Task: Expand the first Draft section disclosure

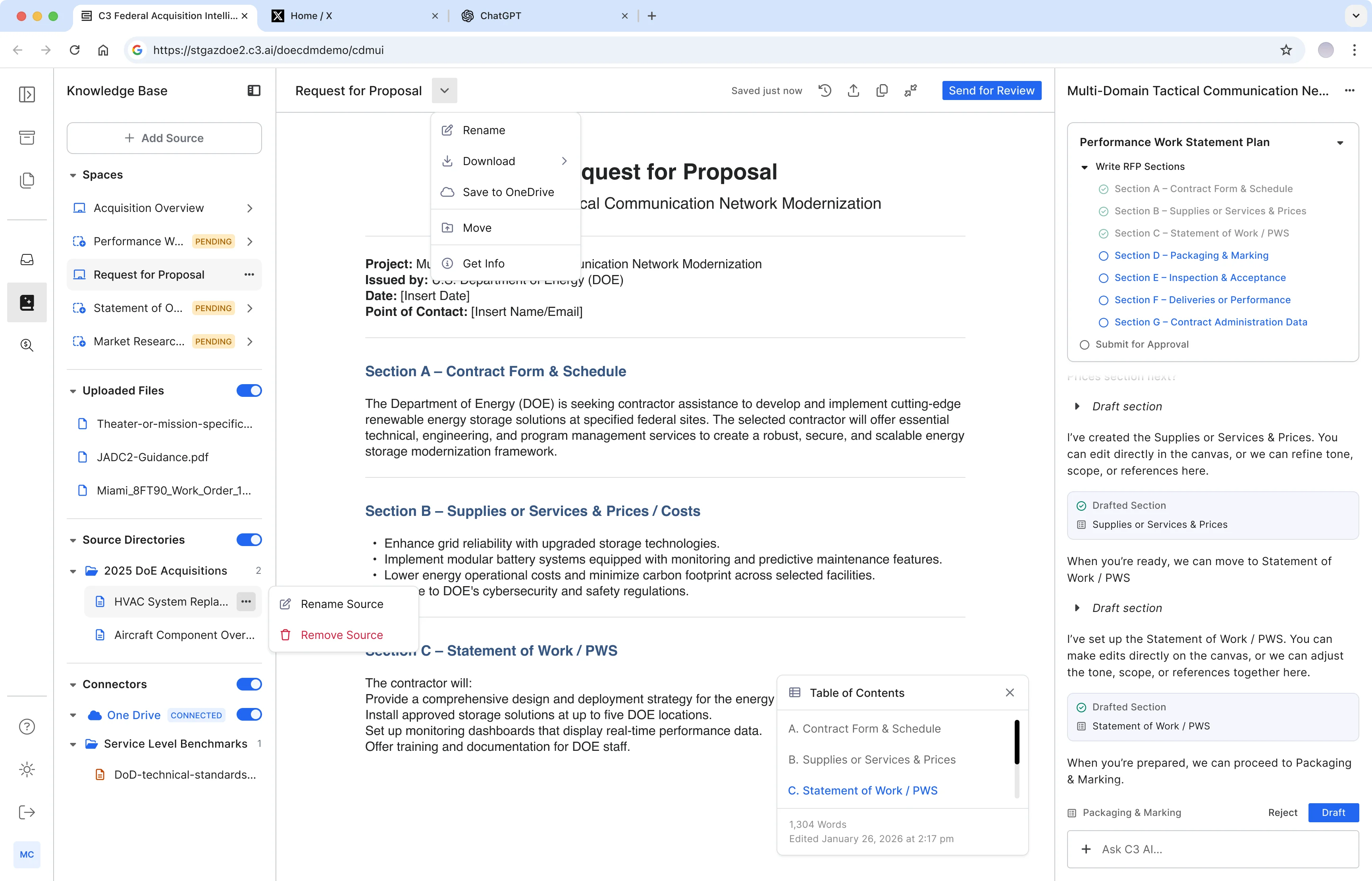Action: click(1077, 406)
